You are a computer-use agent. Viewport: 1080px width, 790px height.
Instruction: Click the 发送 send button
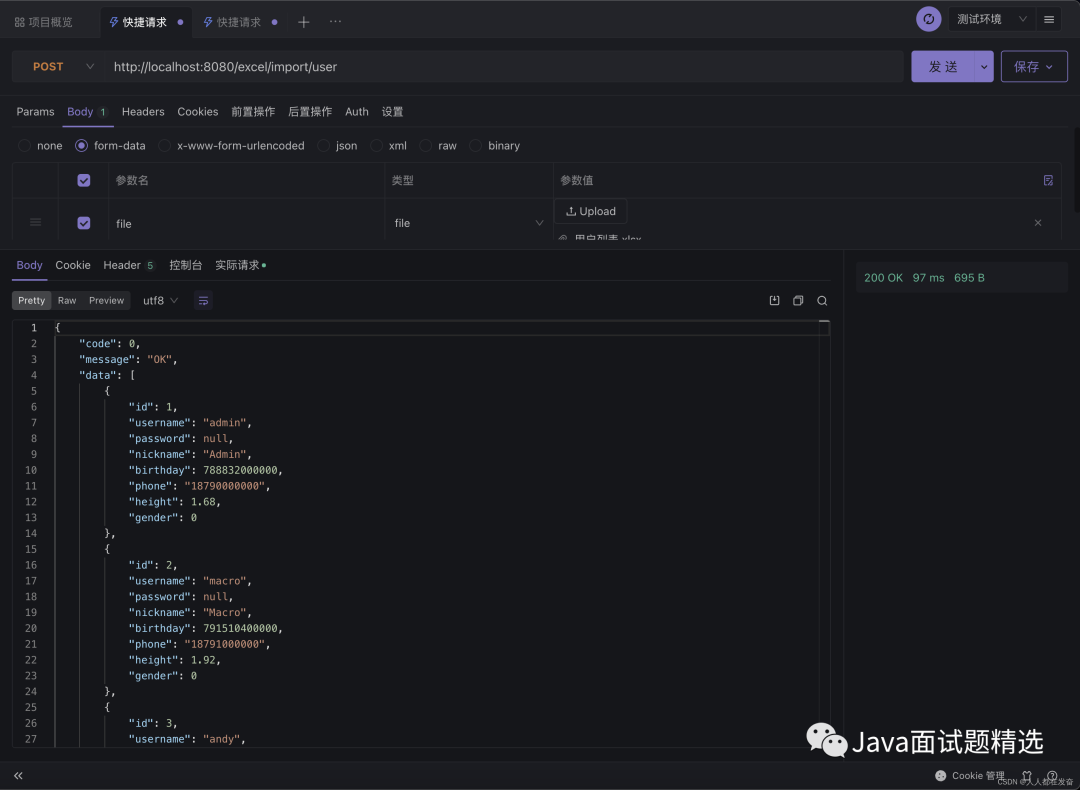942,67
